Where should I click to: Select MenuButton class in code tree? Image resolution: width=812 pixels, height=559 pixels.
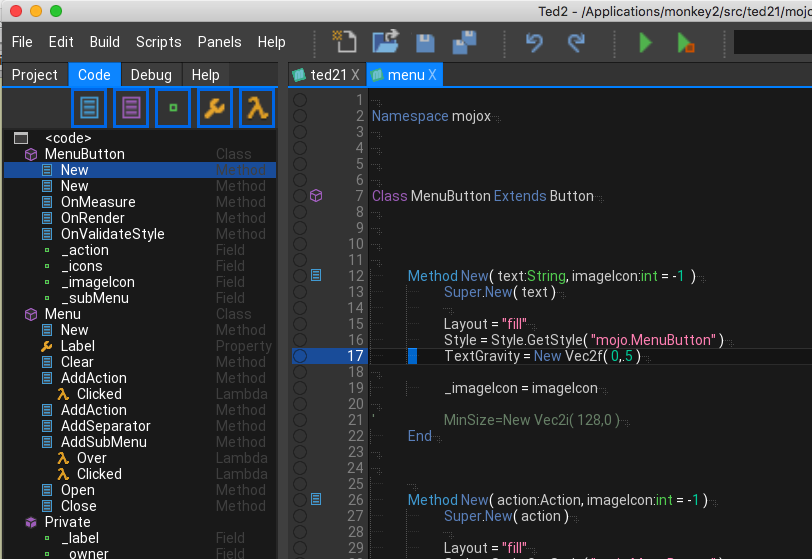coord(84,154)
